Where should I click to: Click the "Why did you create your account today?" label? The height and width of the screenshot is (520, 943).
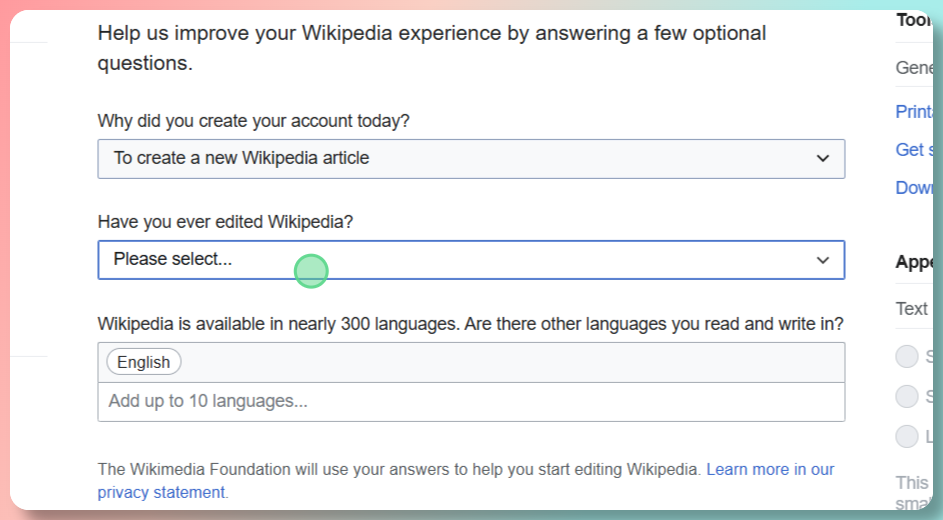click(x=253, y=121)
